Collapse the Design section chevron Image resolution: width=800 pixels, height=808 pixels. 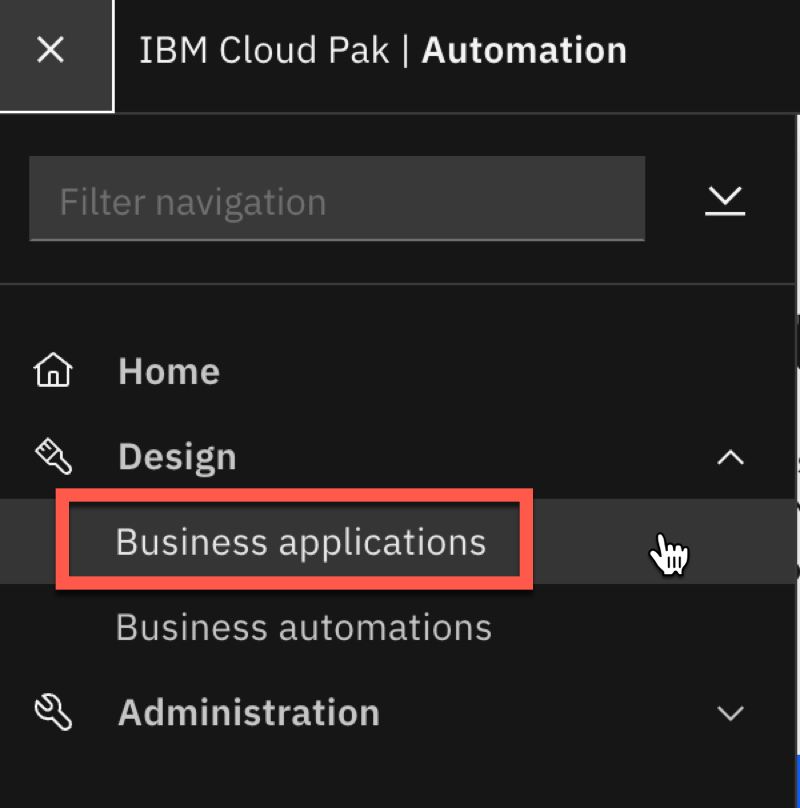(730, 457)
